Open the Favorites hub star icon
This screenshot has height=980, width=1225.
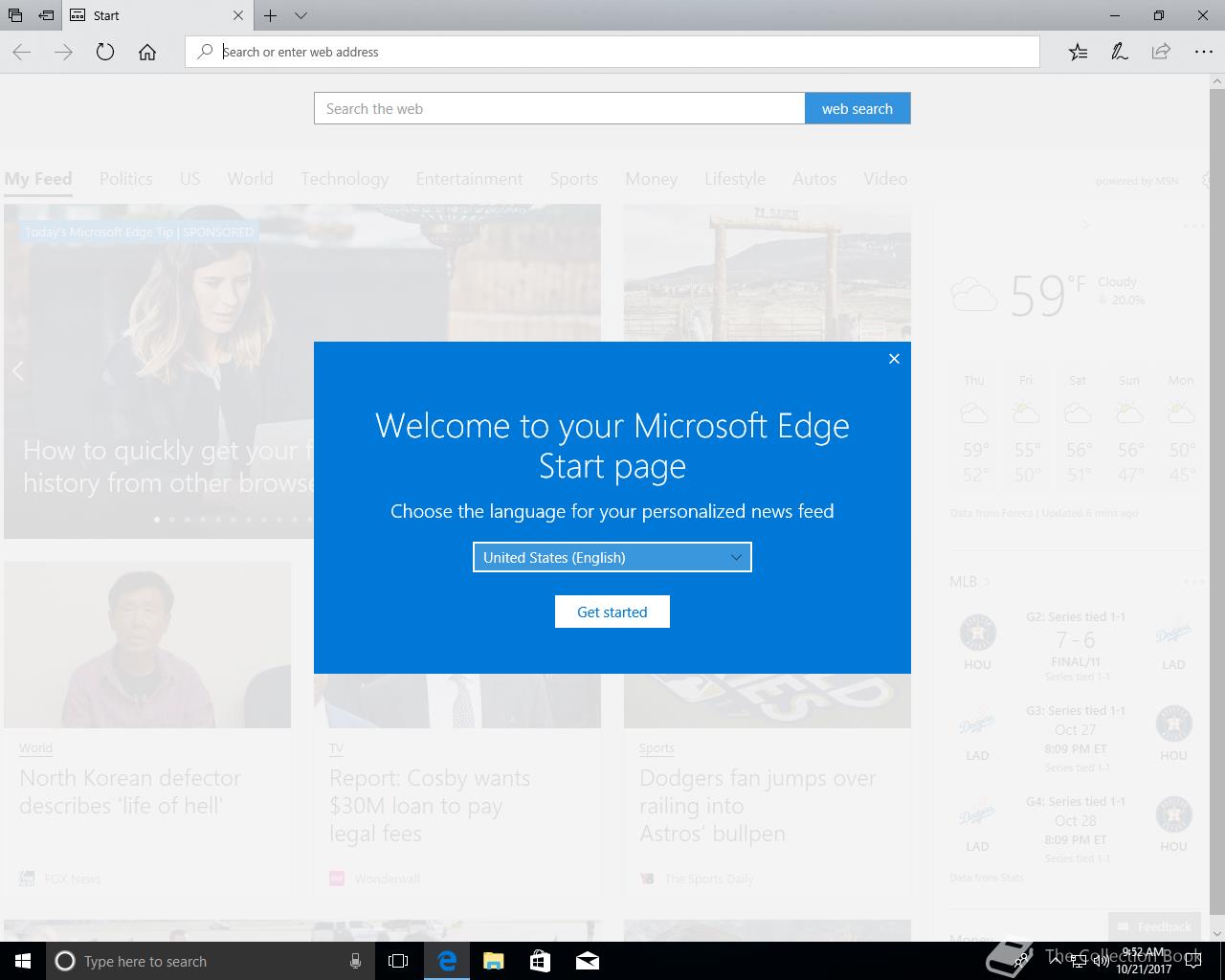coord(1078,53)
